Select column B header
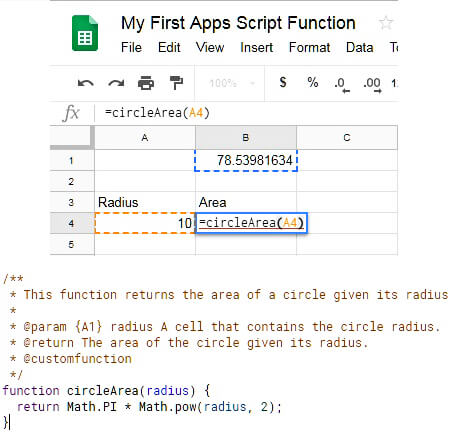The width and height of the screenshot is (456, 436). (x=246, y=138)
